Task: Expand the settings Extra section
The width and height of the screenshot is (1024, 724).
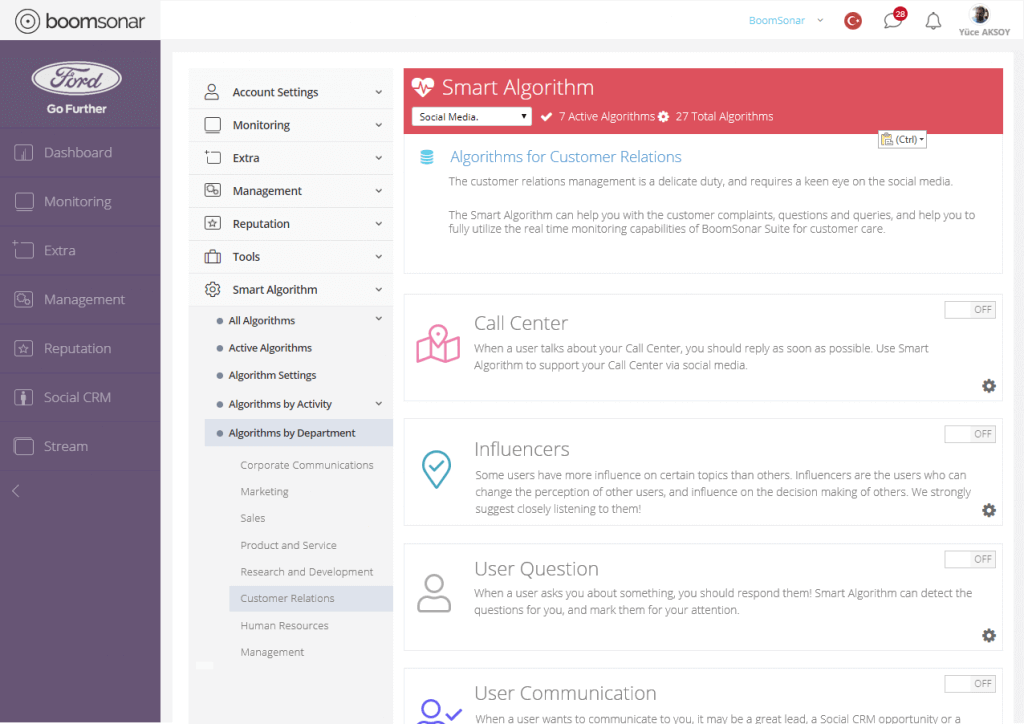Action: coord(291,158)
